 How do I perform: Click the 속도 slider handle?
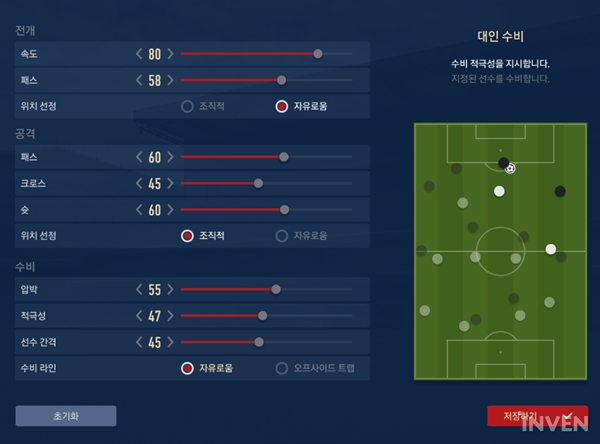pos(318,54)
